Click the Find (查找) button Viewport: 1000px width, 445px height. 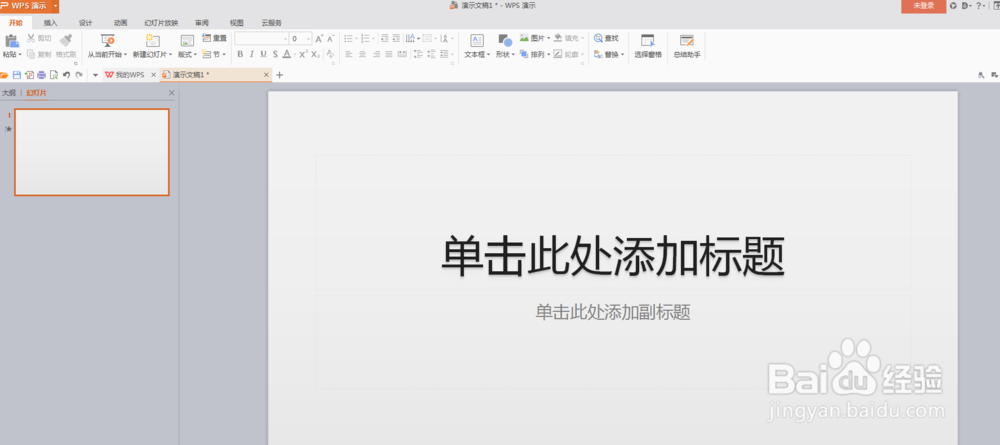pyautogui.click(x=606, y=38)
